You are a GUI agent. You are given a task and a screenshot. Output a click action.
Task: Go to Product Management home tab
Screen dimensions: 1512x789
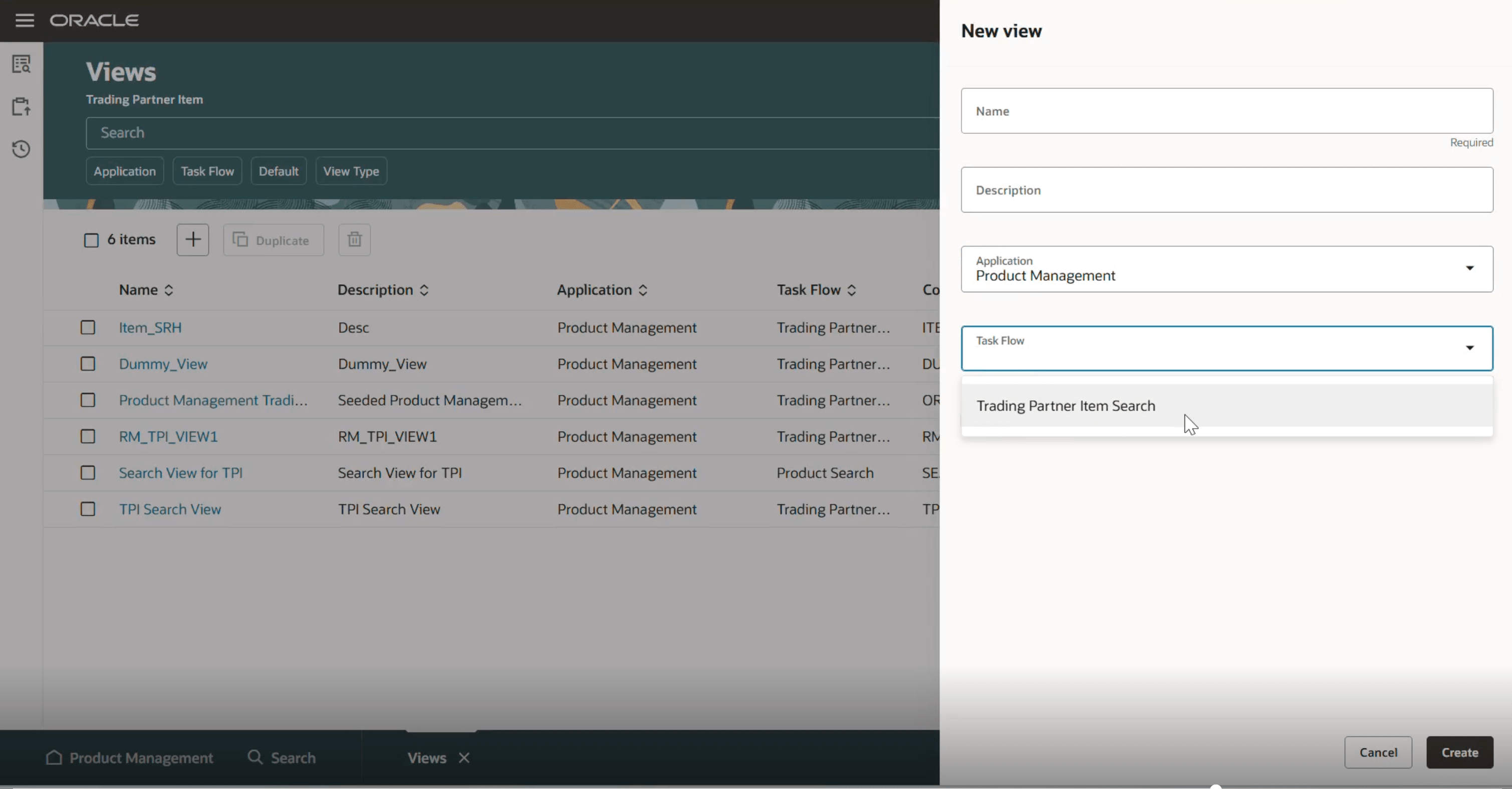coord(130,758)
